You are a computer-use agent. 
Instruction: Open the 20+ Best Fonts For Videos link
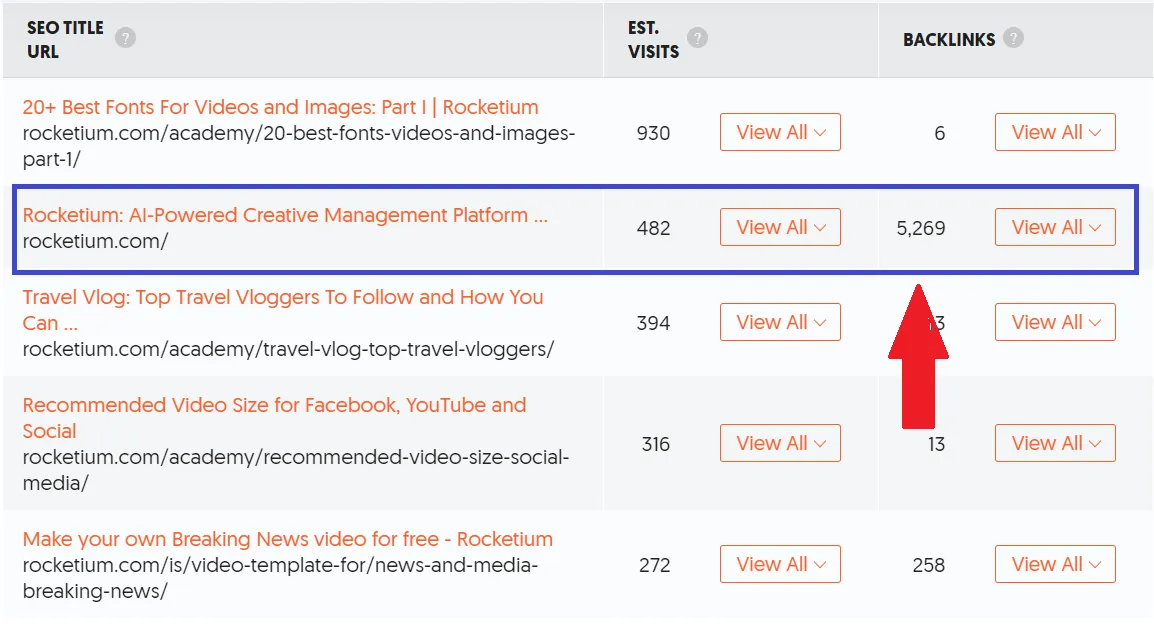(280, 107)
